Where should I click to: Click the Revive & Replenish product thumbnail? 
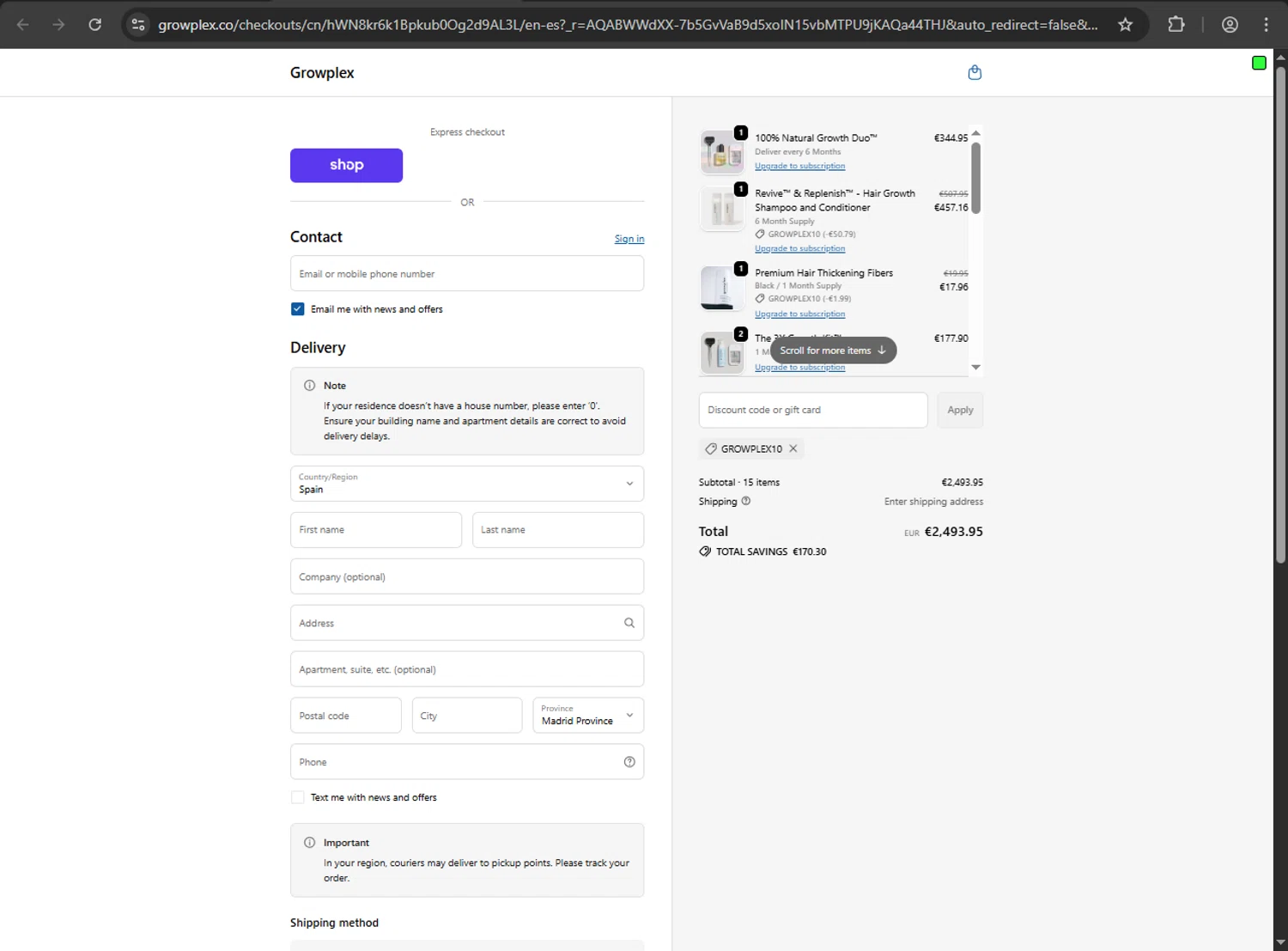point(722,209)
